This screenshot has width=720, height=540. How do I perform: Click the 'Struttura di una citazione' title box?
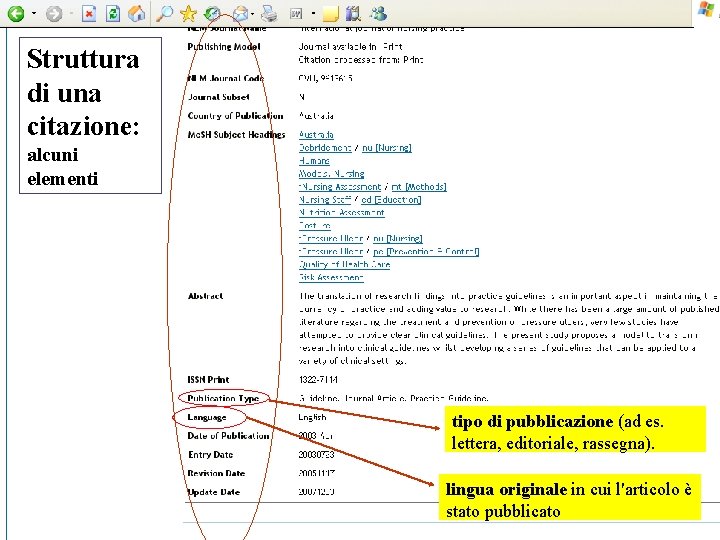(x=90, y=115)
